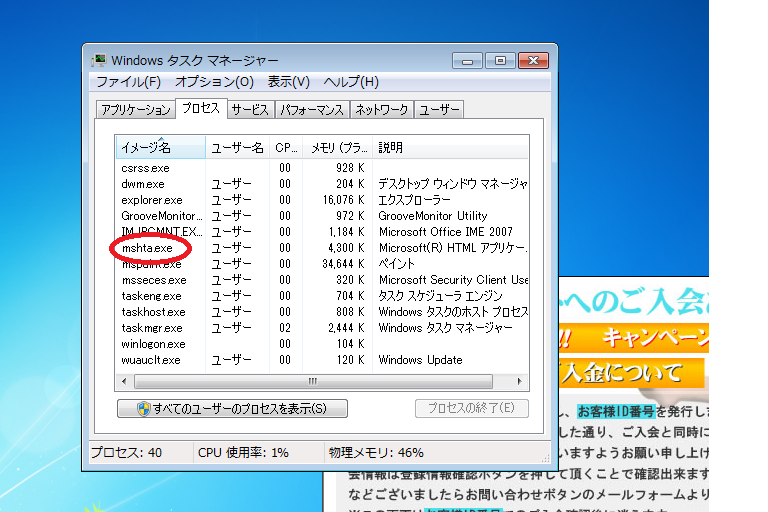The width and height of the screenshot is (768, 512).
Task: Select the explorer.exe process
Action: click(322, 200)
